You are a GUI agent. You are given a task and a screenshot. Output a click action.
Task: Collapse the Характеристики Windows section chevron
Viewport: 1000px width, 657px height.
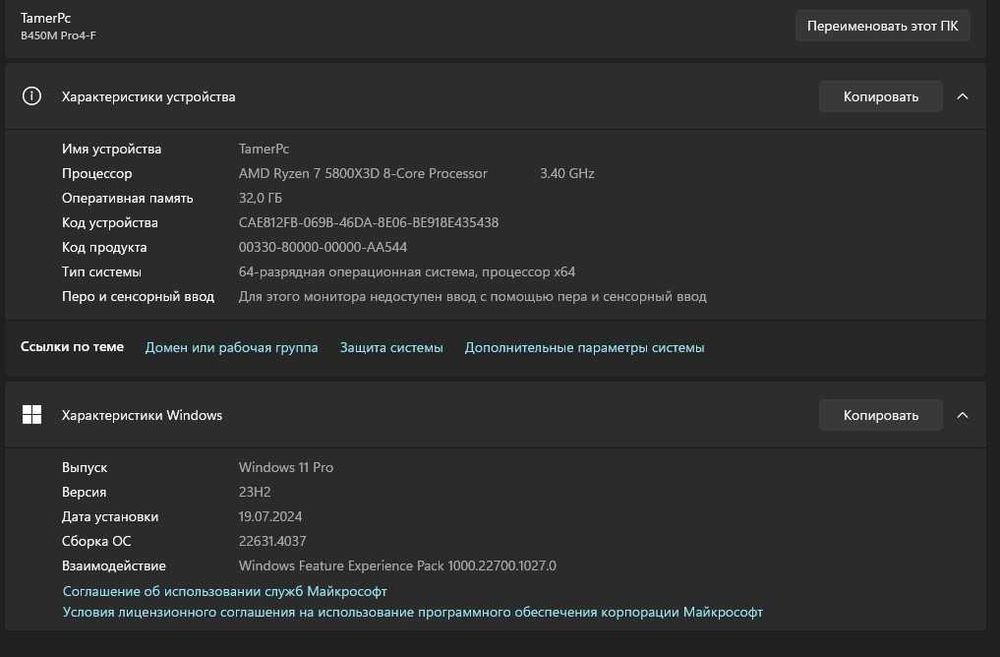click(x=962, y=415)
